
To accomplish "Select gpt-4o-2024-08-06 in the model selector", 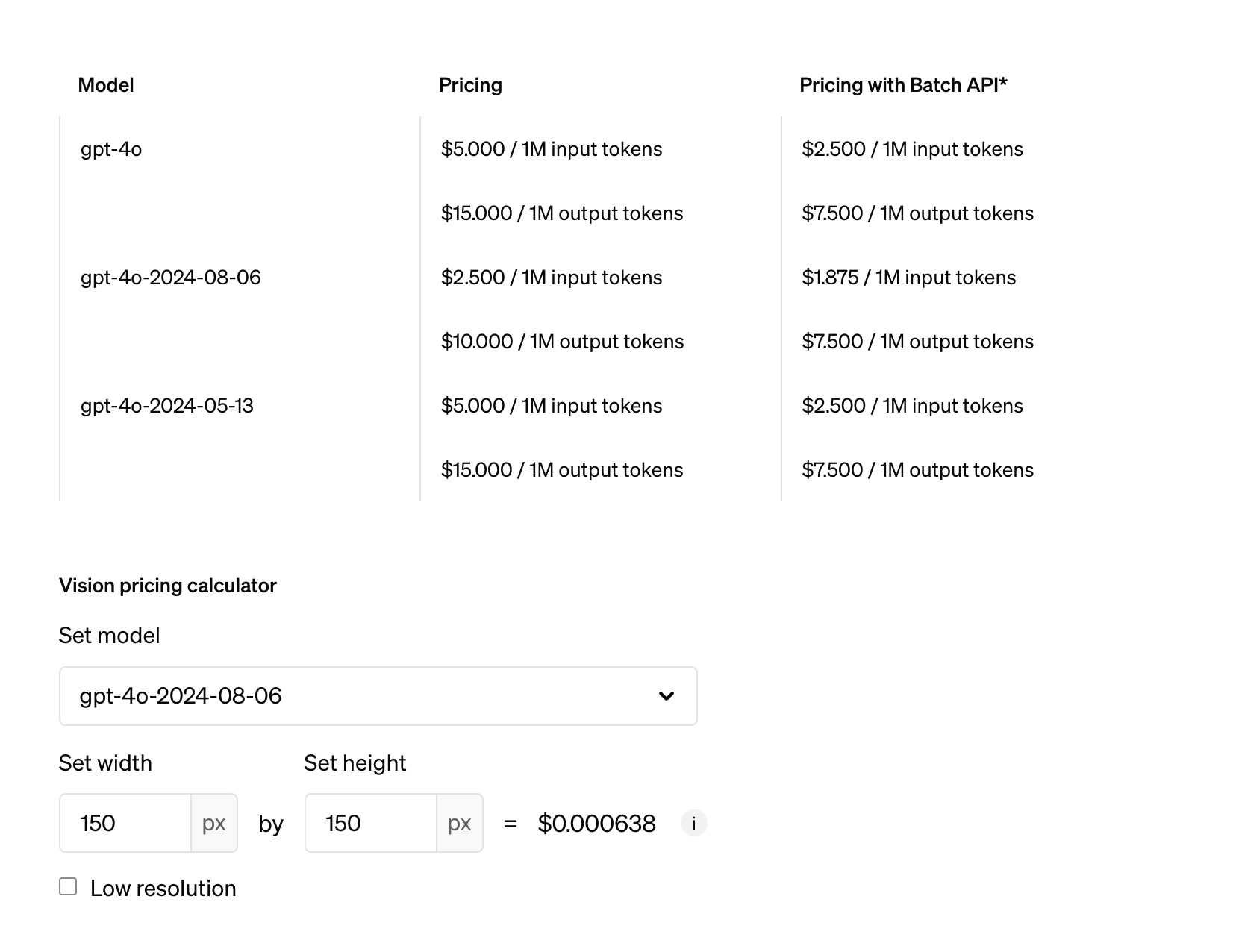I will (x=179, y=696).
